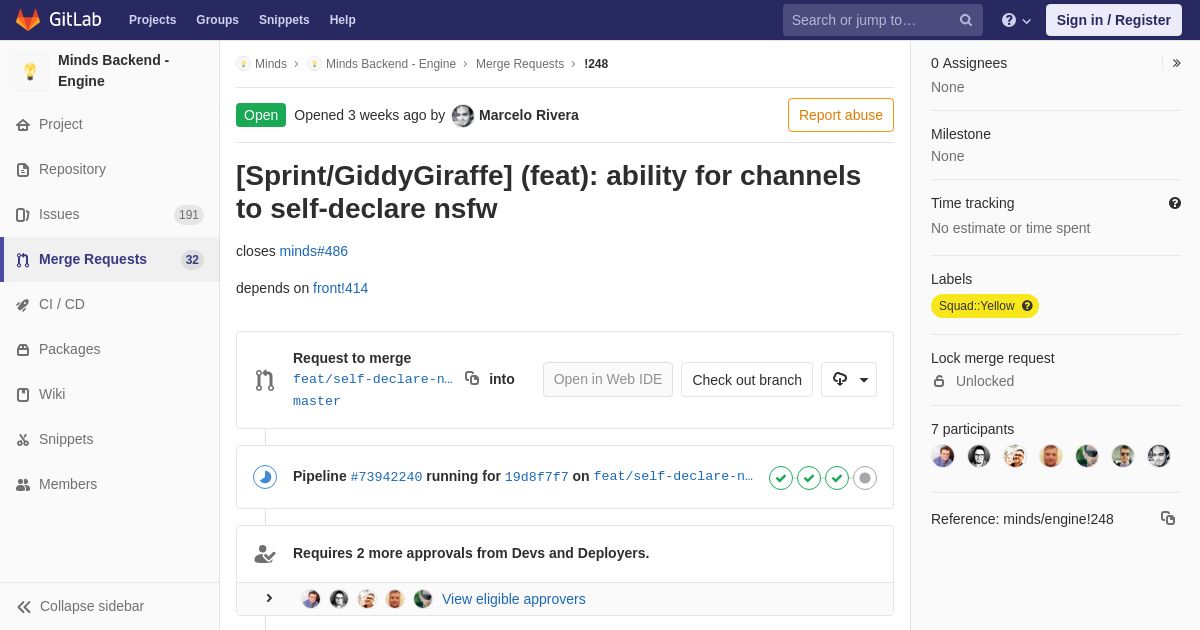The width and height of the screenshot is (1200, 630).
Task: Copy the minds/engine!248 reference
Action: coord(1168,518)
